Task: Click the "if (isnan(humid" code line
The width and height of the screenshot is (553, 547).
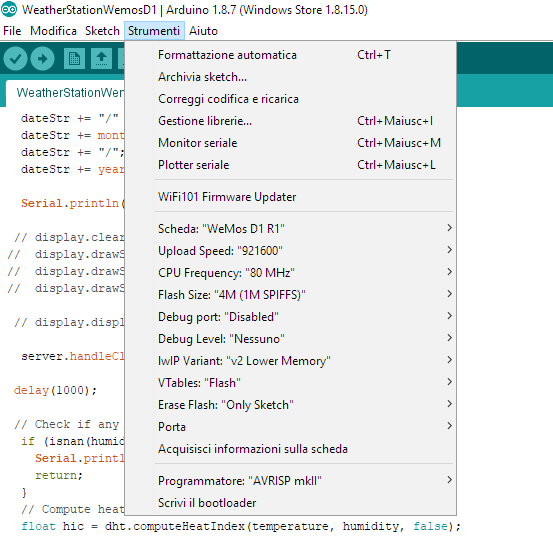Action: (x=72, y=441)
